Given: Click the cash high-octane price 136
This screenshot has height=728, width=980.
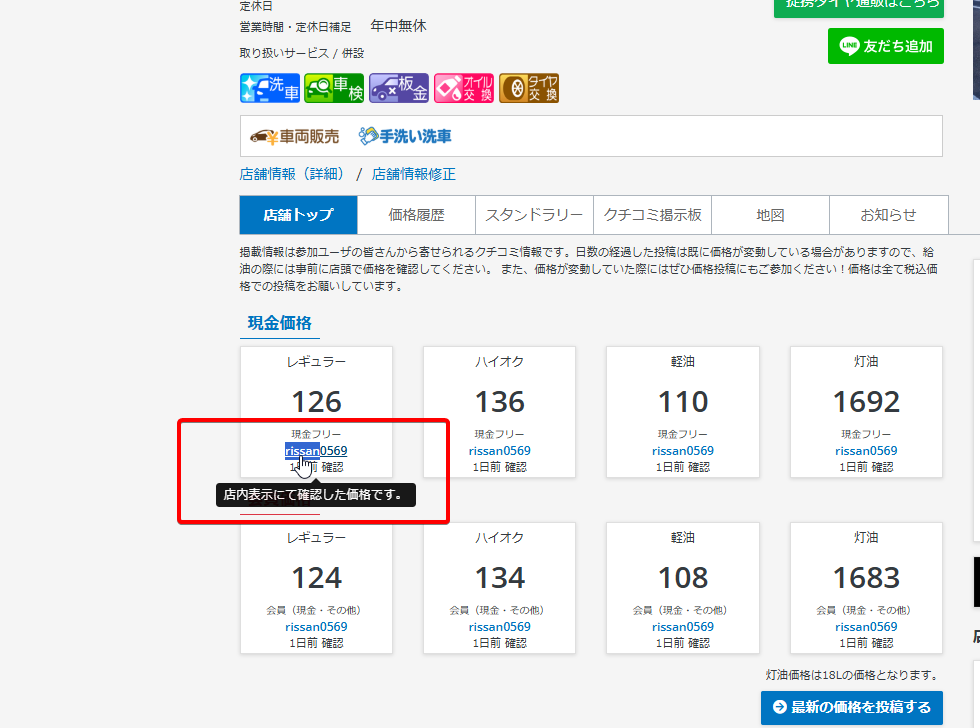Looking at the screenshot, I should point(499,402).
